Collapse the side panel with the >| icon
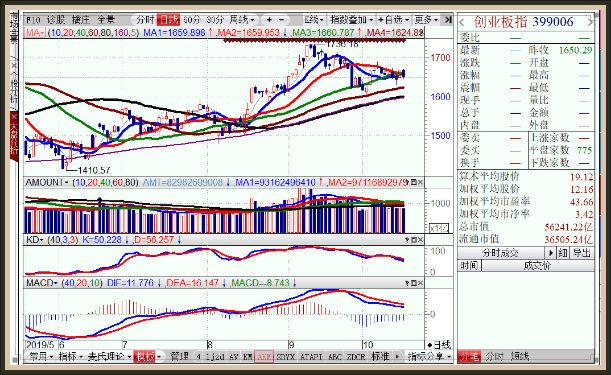This screenshot has width=611, height=375. pos(448,19)
